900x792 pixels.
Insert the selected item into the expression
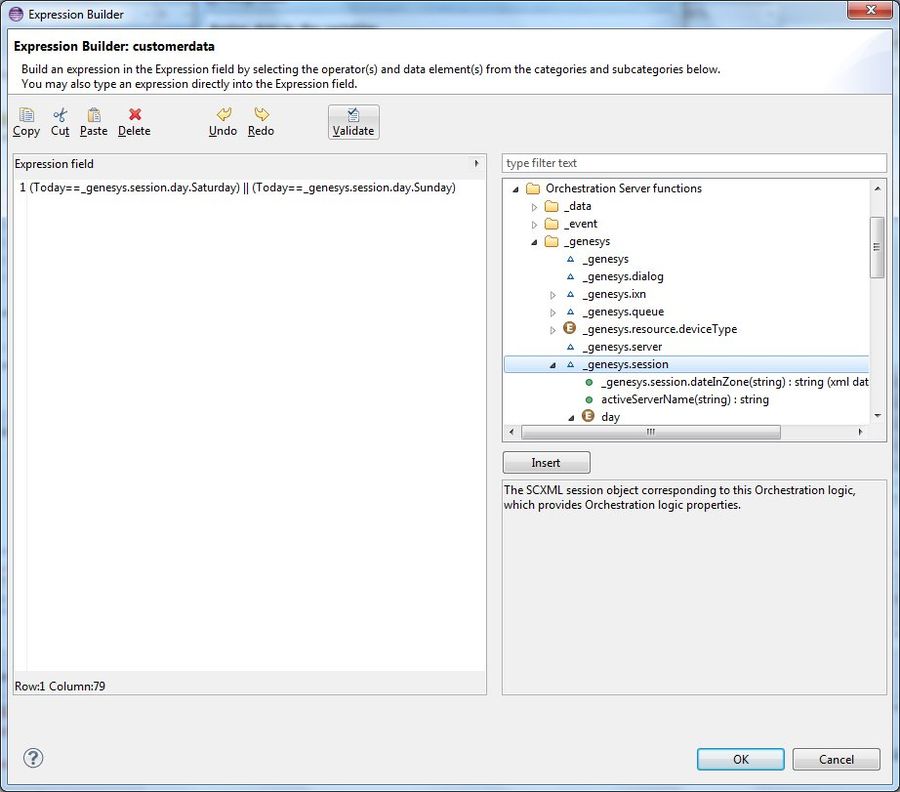(x=546, y=463)
